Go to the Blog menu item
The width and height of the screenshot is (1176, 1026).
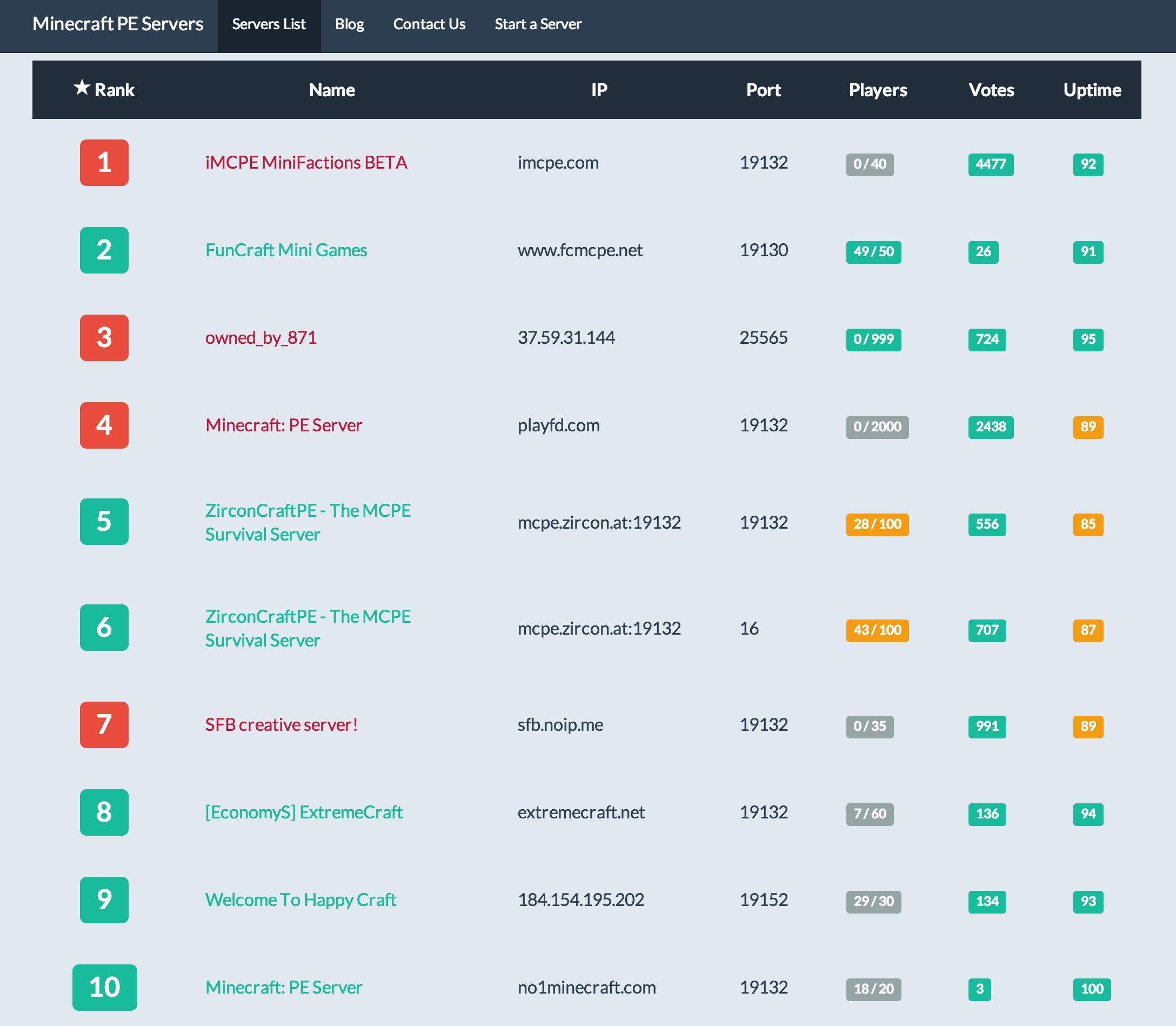[x=350, y=25]
